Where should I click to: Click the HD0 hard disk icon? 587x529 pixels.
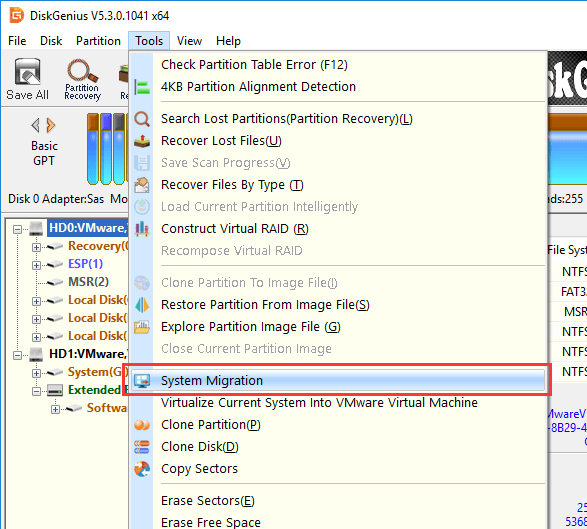[36, 228]
